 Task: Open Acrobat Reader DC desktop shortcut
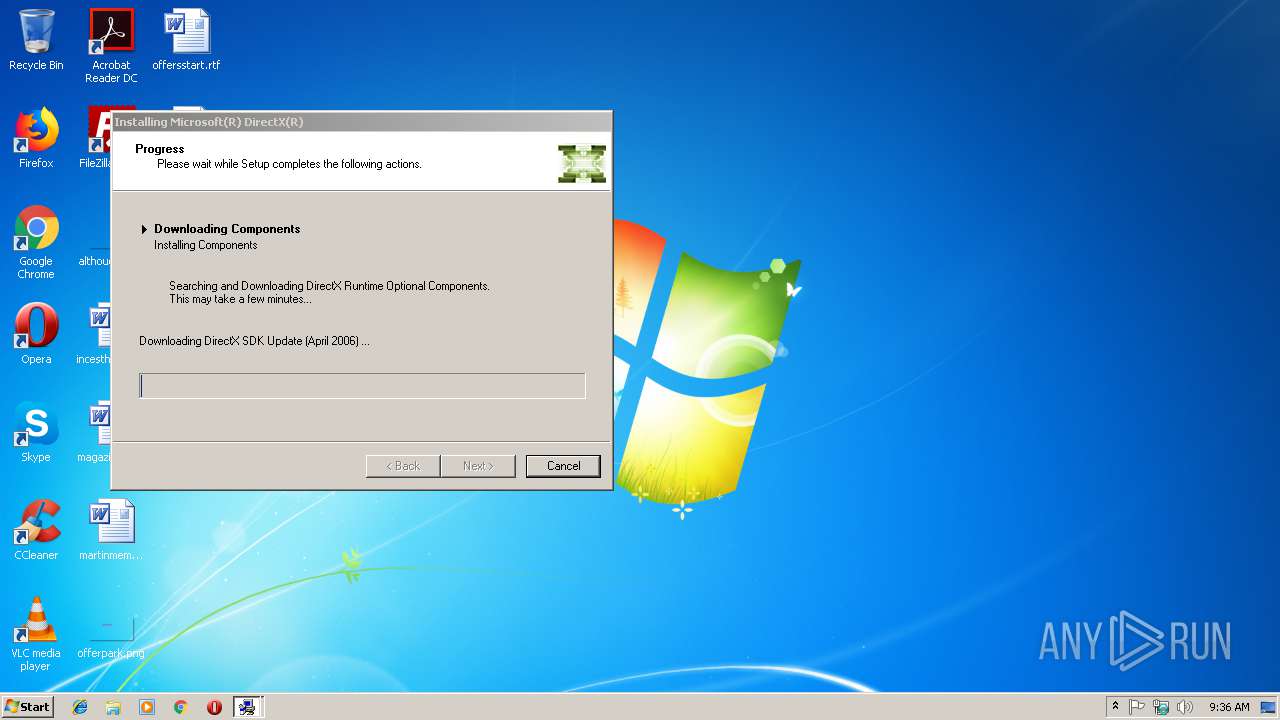coord(111,46)
